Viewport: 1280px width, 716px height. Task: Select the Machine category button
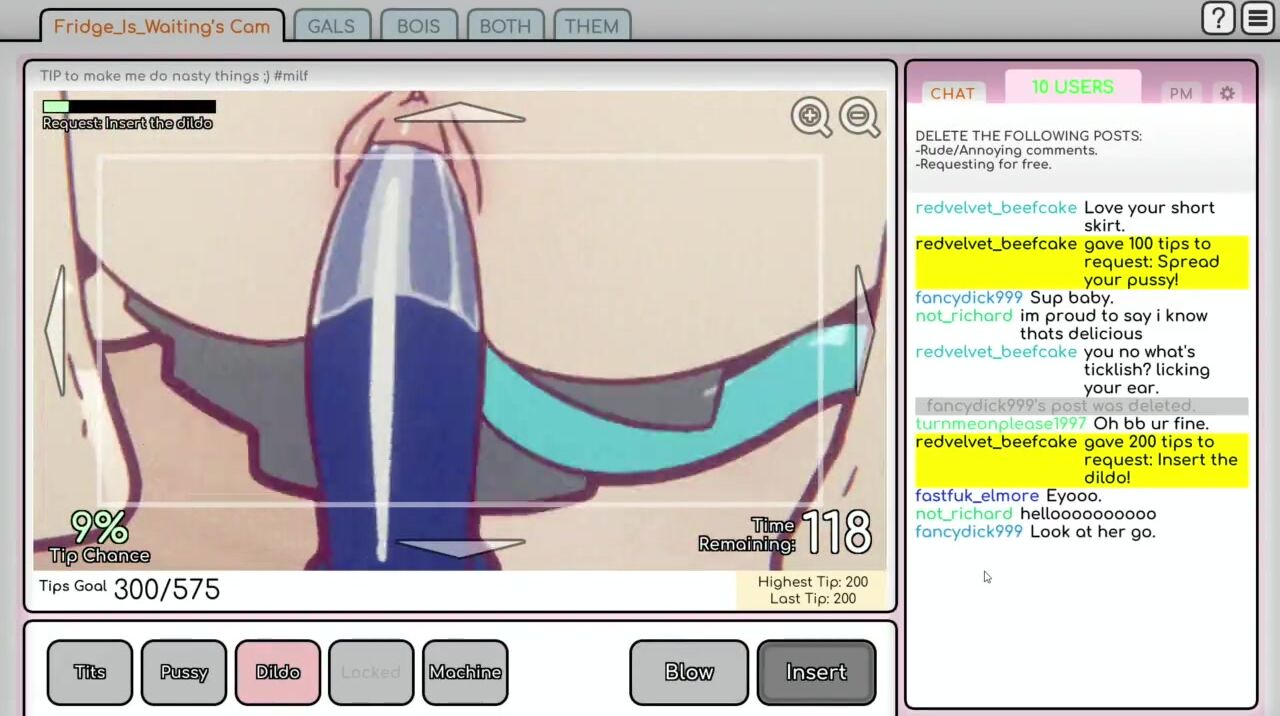(465, 672)
